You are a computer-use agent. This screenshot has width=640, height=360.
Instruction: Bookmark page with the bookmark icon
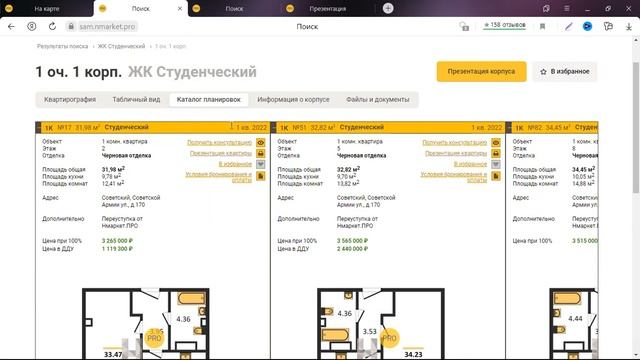[x=542, y=27]
